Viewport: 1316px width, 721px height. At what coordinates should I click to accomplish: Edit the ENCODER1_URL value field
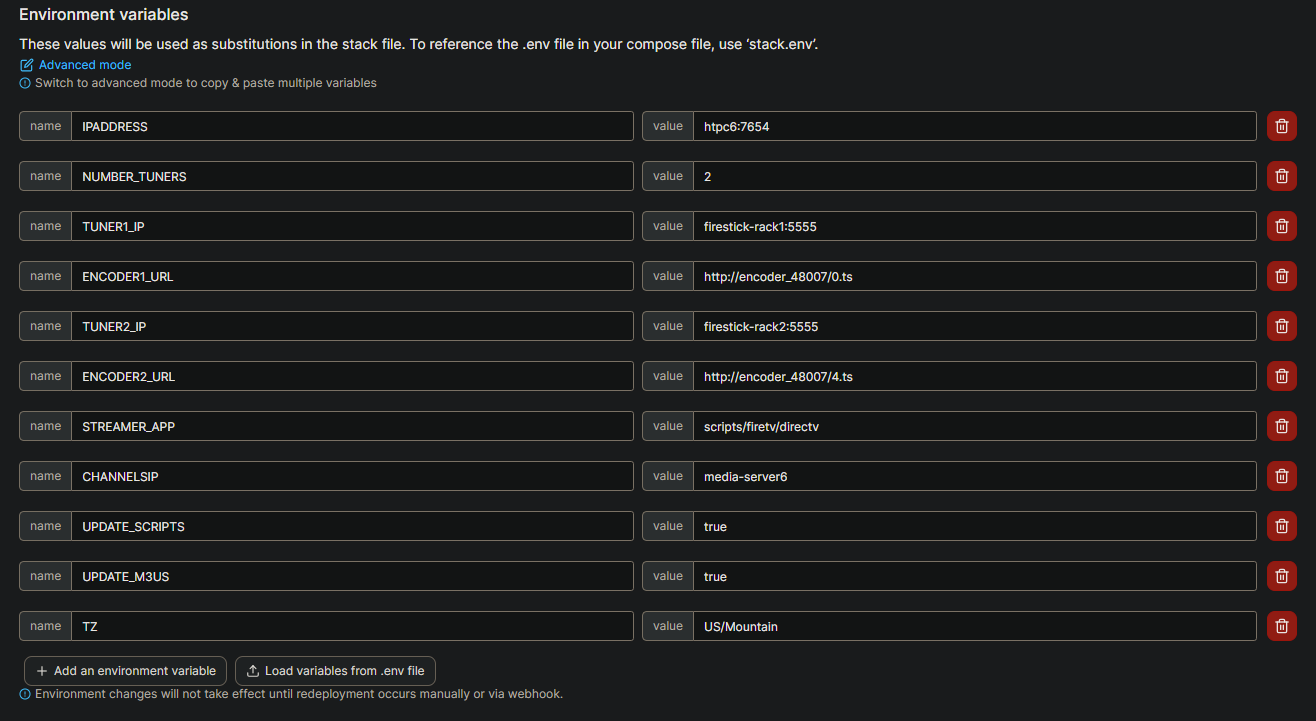pyautogui.click(x=974, y=276)
